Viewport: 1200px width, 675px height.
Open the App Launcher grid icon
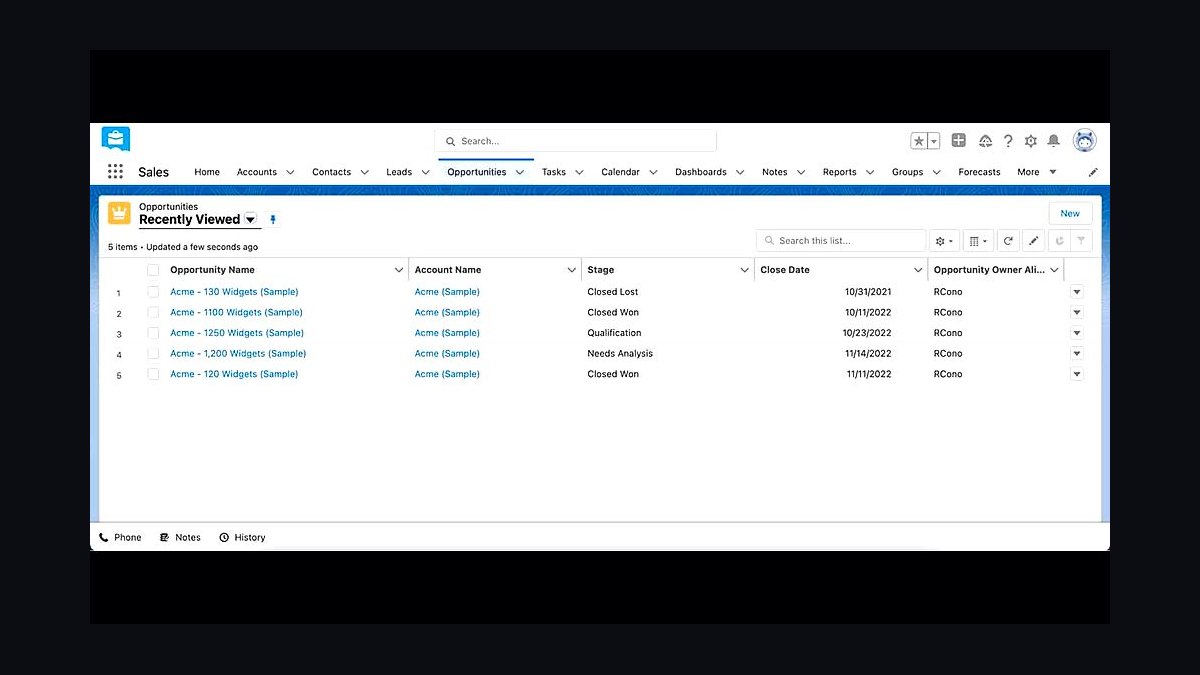pos(115,172)
